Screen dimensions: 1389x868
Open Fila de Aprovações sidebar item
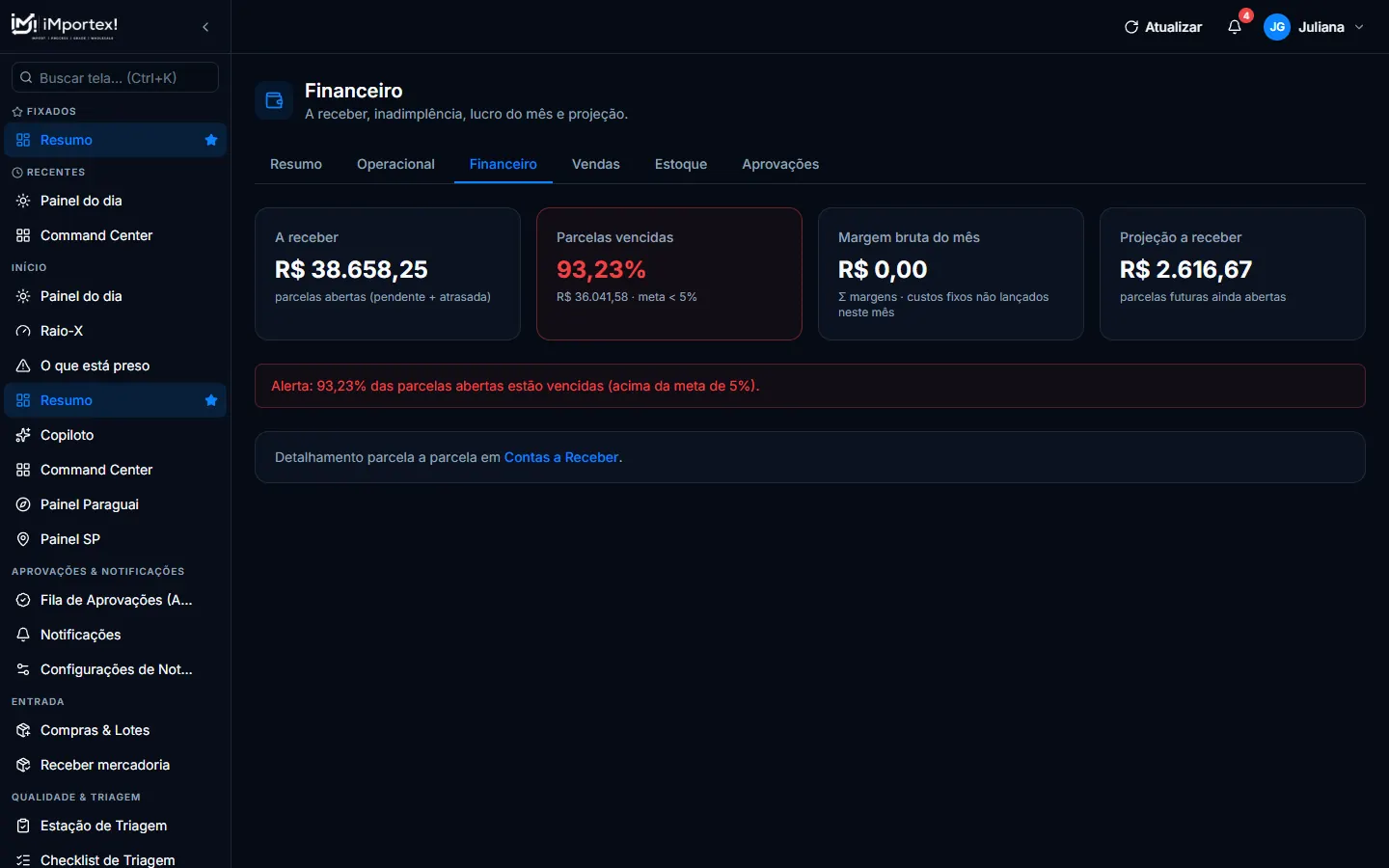coord(115,600)
